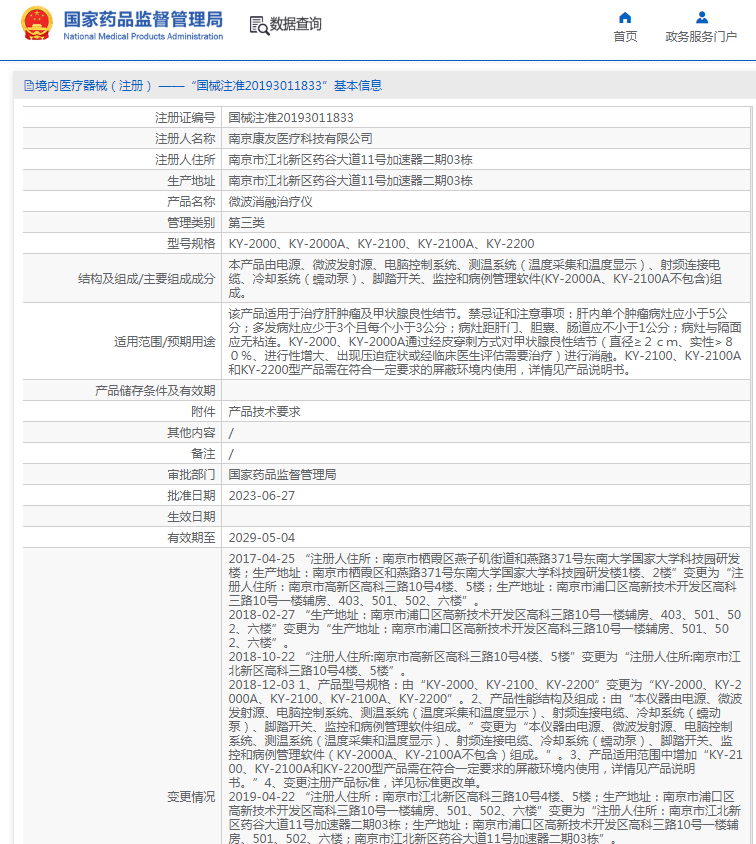Click the 2017-04-25 change record entry
Image resolution: width=756 pixels, height=844 pixels.
pos(486,580)
